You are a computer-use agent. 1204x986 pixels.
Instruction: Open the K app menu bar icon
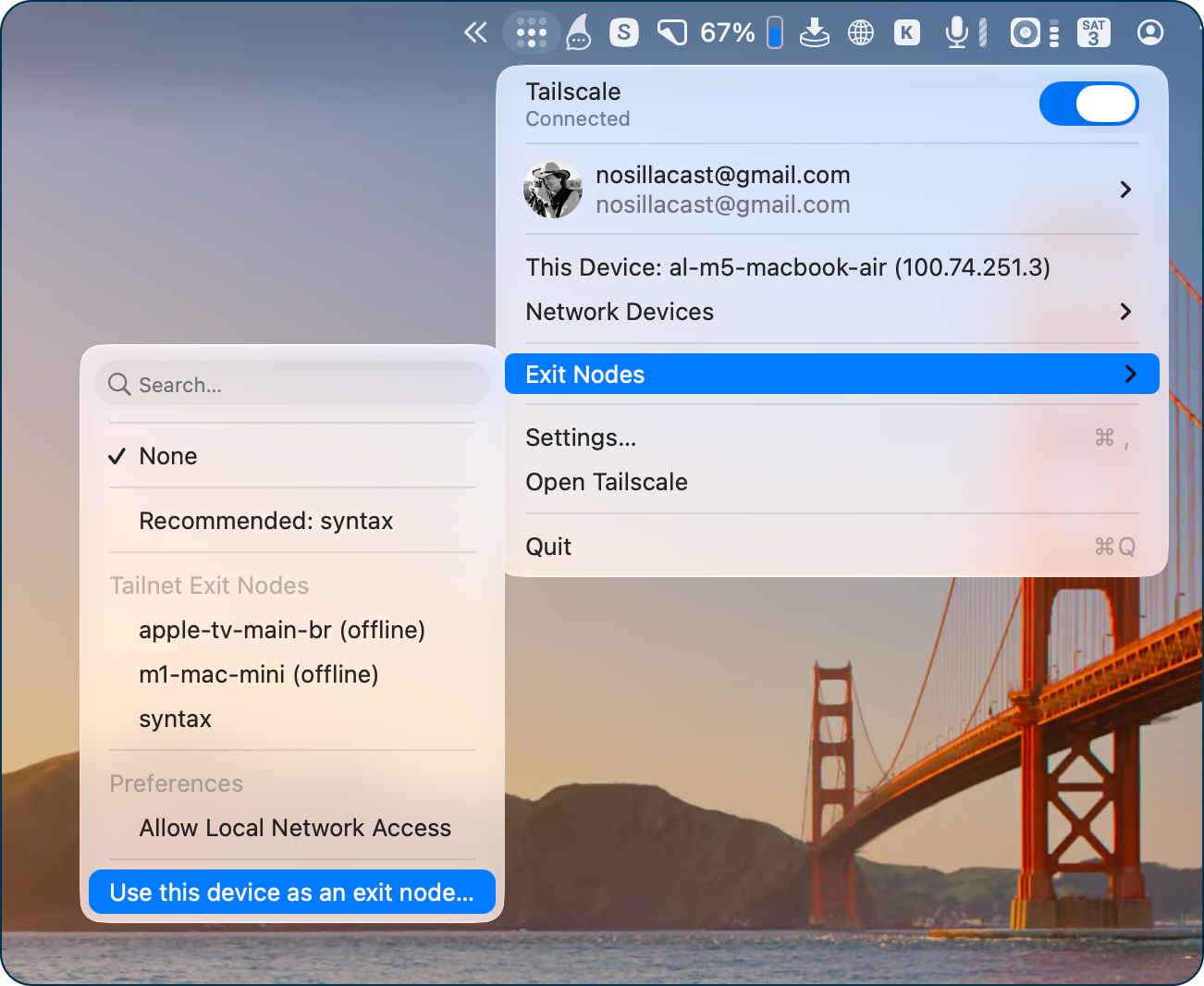click(907, 33)
